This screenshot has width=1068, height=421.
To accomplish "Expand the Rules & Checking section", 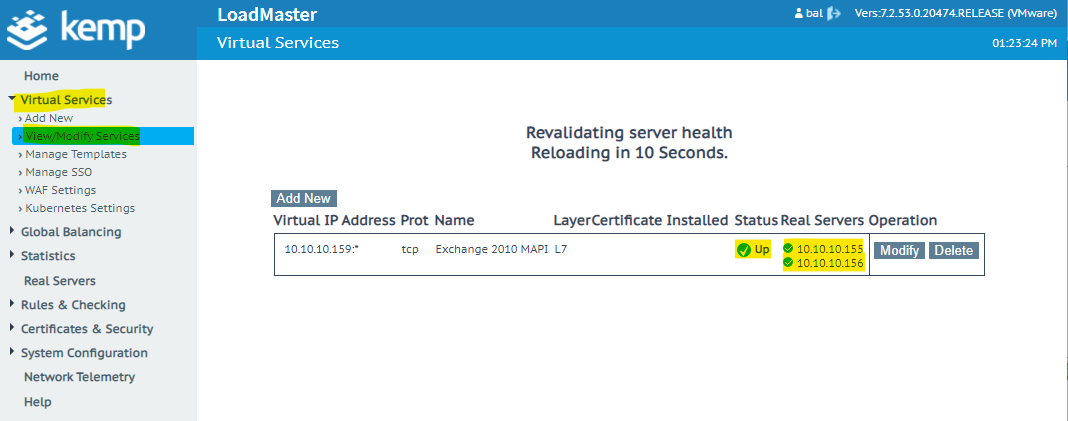I will [12, 304].
